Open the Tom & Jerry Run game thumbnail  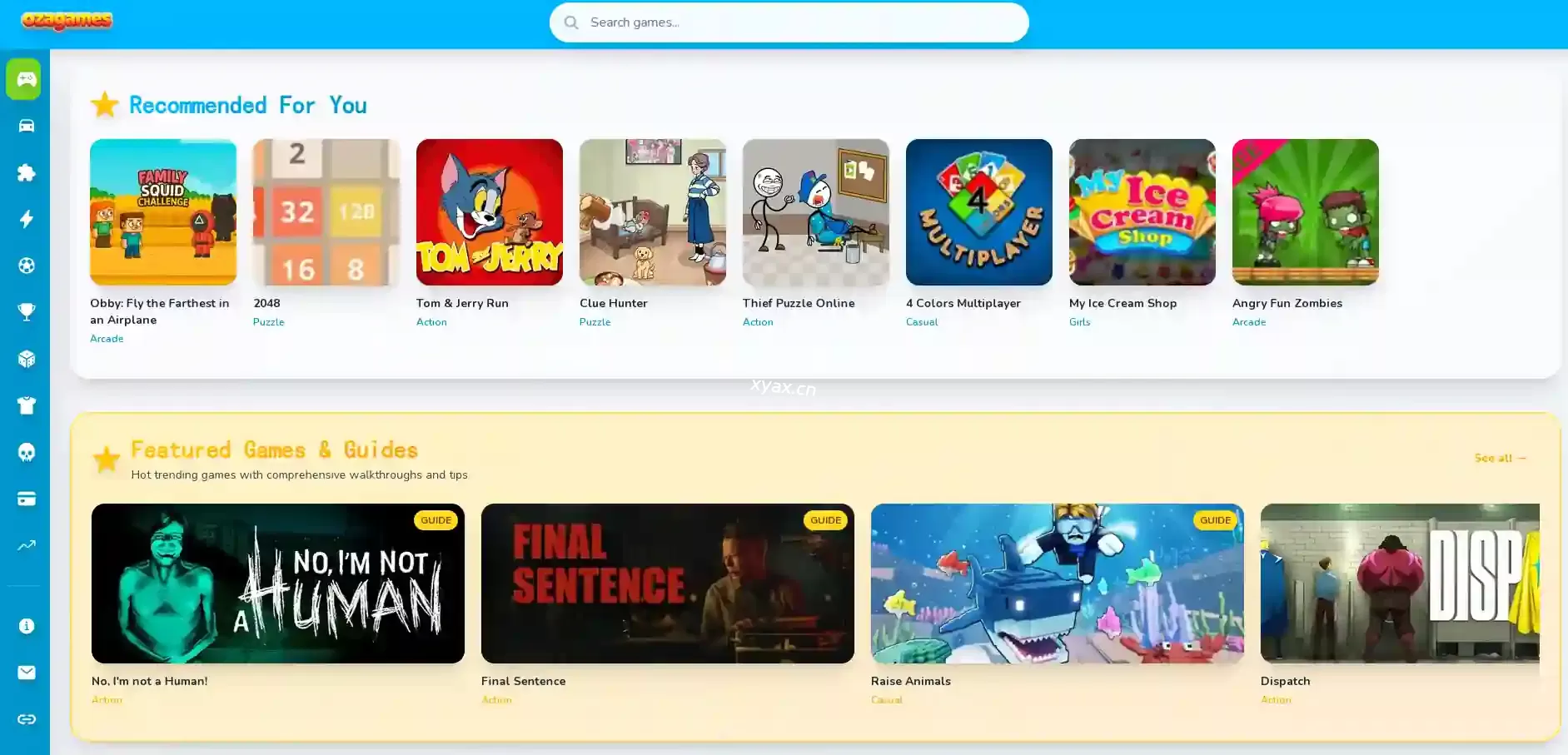pos(490,212)
